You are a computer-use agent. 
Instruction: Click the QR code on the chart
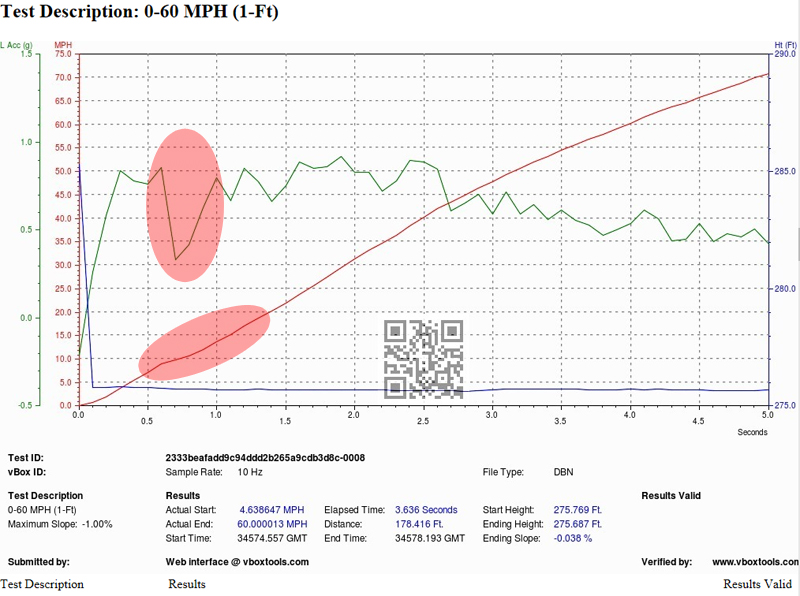[x=424, y=358]
